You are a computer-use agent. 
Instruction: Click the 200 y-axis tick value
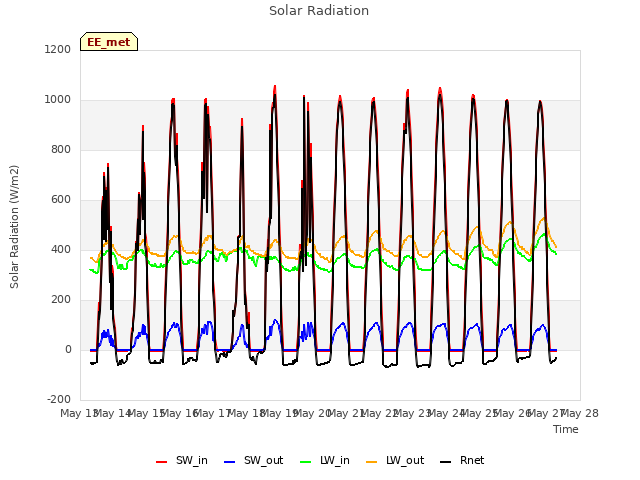(x=61, y=300)
